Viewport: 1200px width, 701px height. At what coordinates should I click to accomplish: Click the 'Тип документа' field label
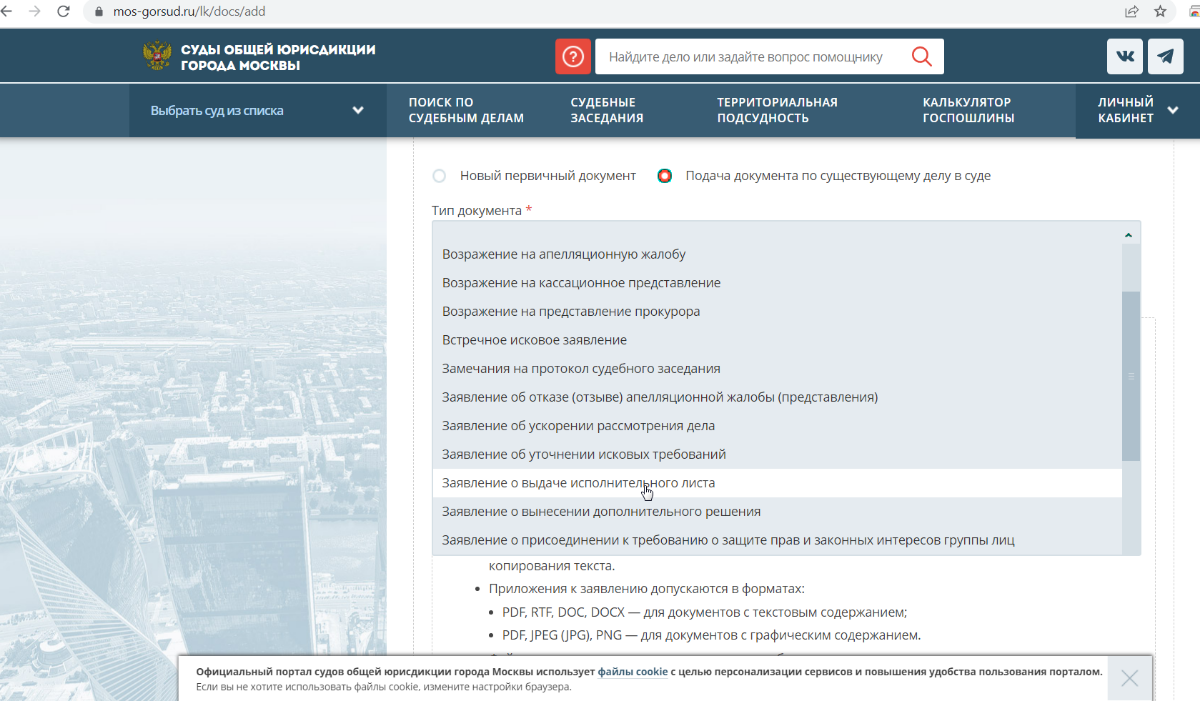click(x=481, y=211)
